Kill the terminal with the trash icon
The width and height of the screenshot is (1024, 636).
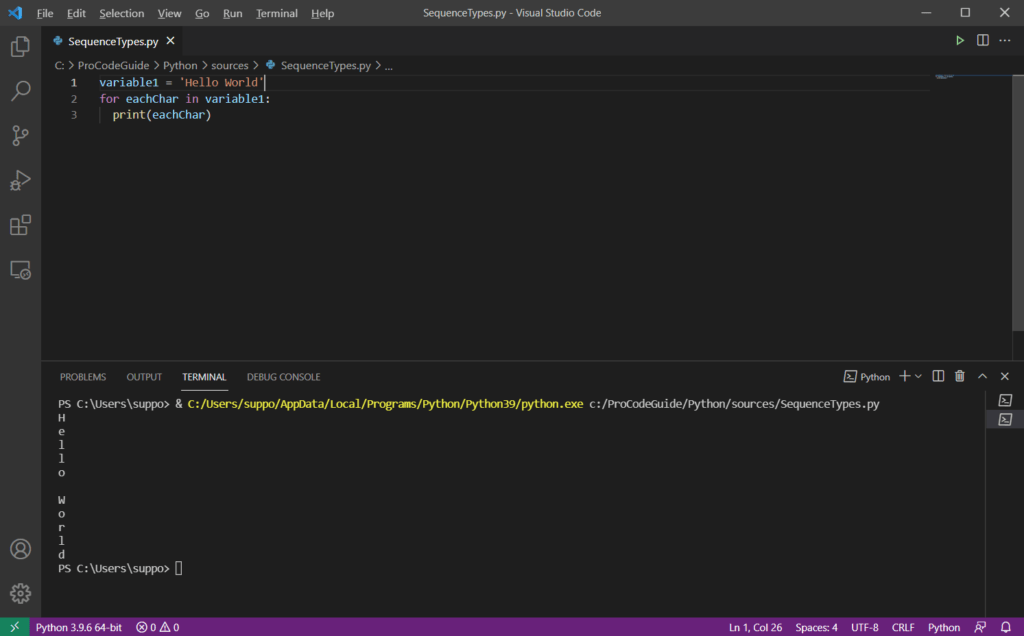(x=958, y=376)
